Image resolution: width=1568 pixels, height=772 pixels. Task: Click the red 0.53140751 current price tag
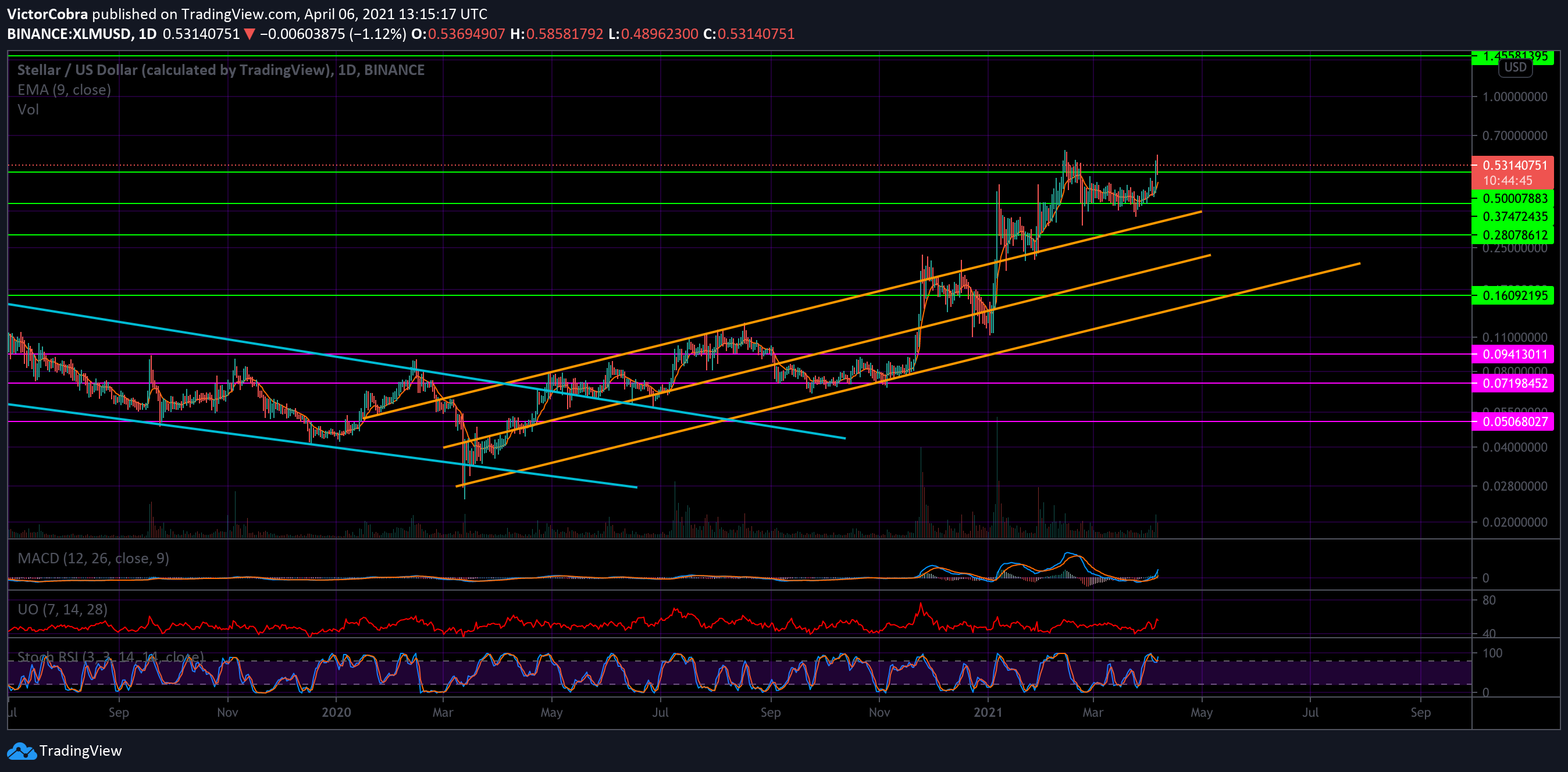pos(1513,165)
